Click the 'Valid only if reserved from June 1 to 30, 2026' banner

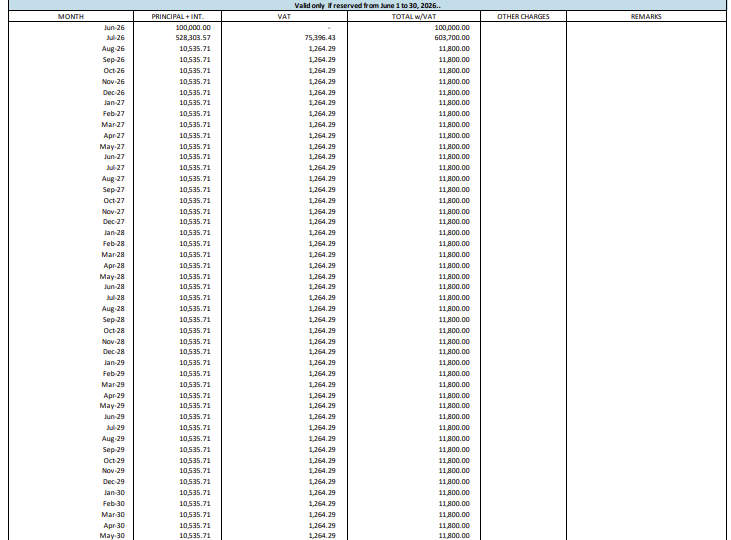367,6
